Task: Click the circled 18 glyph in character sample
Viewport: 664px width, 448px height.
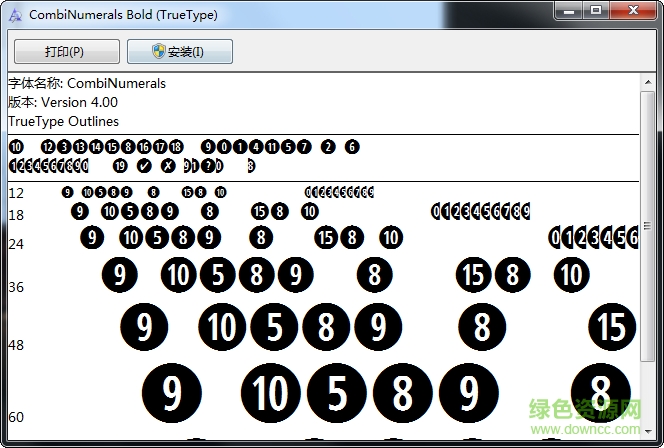Action: point(176,147)
